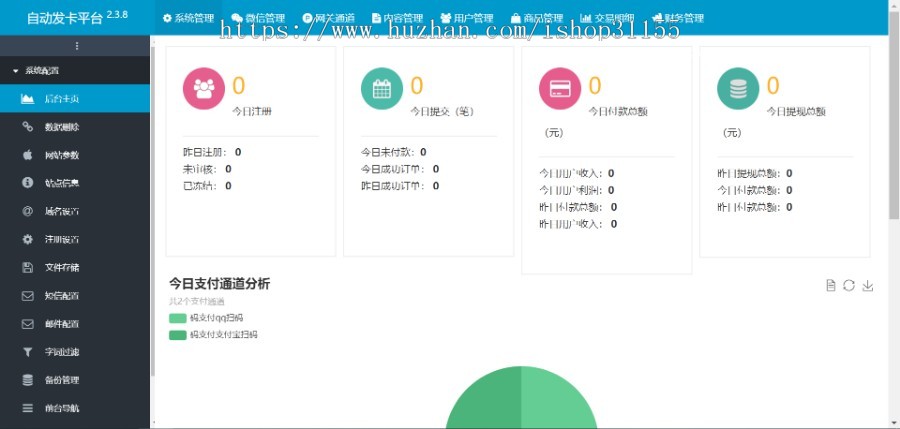This screenshot has height=429, width=900.
Task: Switch to the 网关通道 tab
Action: pyautogui.click(x=328, y=18)
